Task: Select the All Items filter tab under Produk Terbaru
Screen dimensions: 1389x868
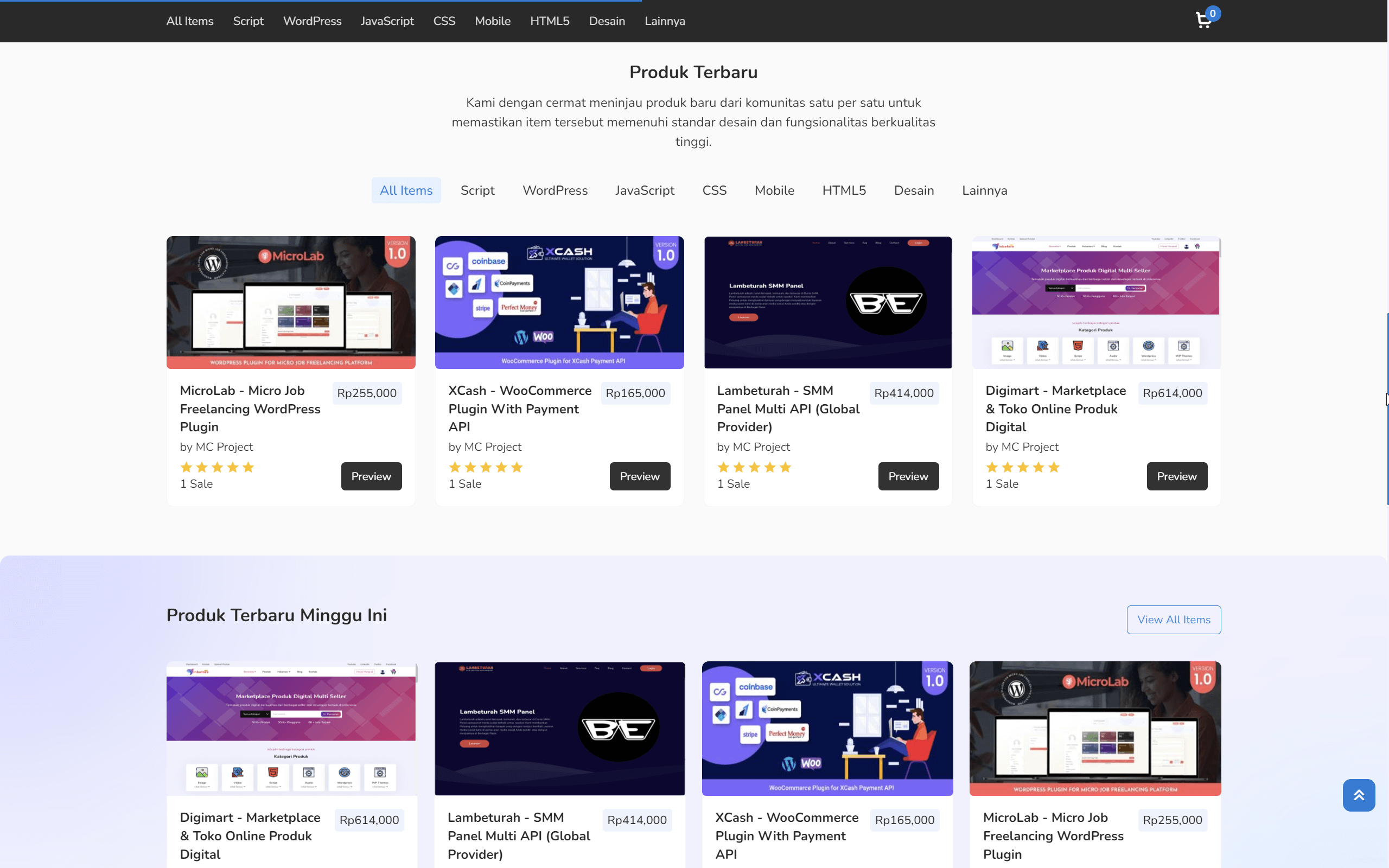Action: point(406,190)
